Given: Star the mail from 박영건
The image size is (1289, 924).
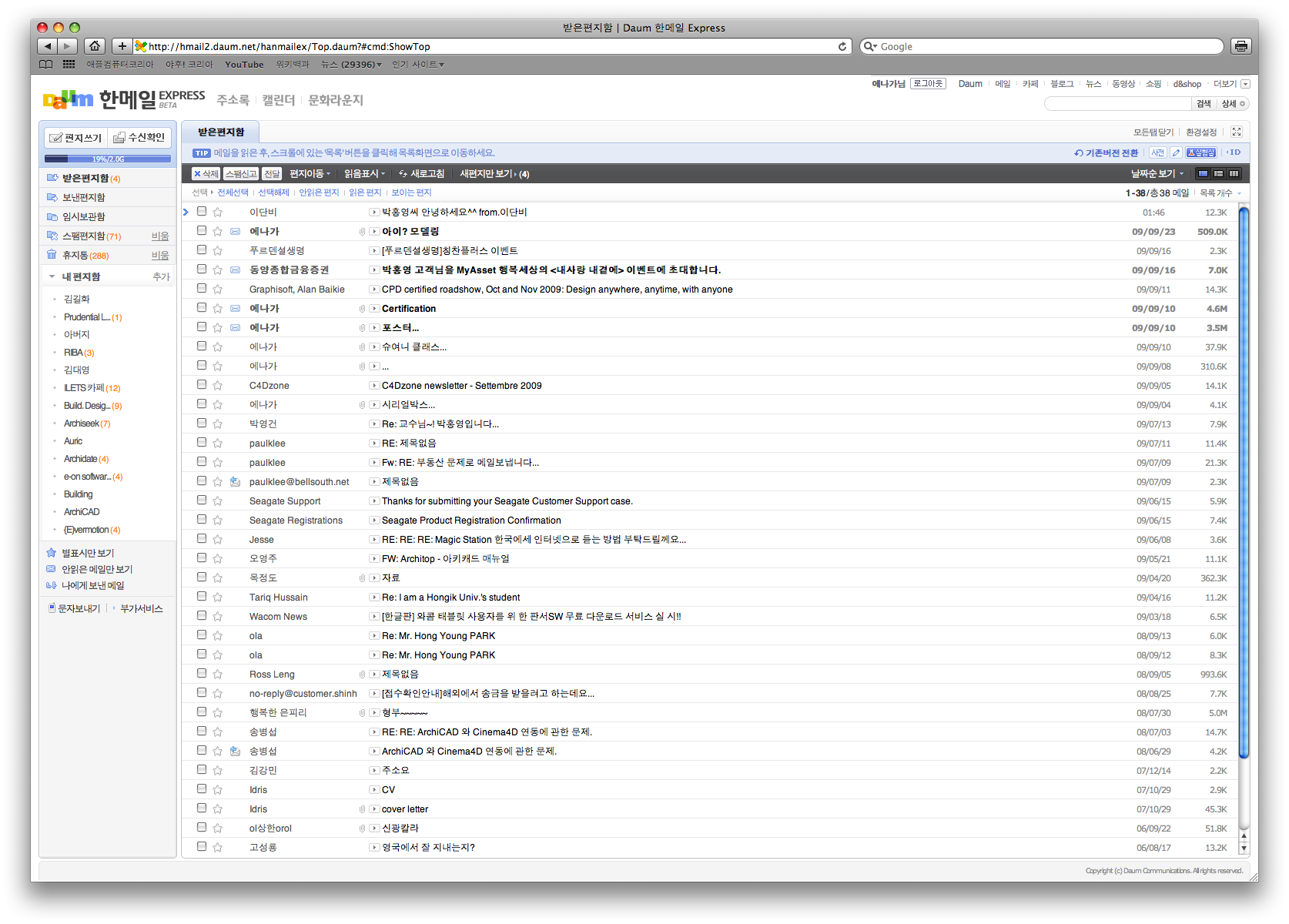Looking at the screenshot, I should point(218,423).
